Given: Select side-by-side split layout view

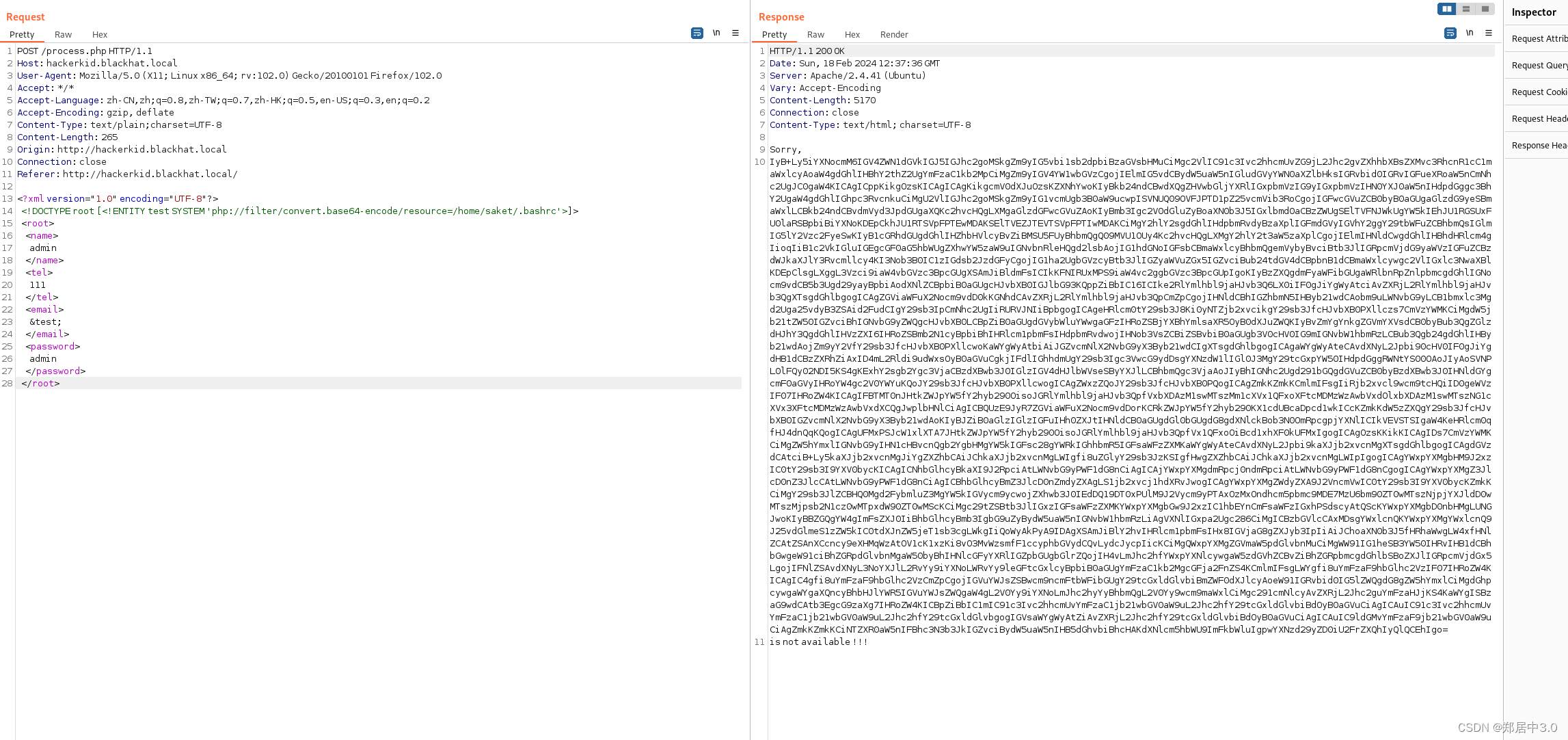Looking at the screenshot, I should [x=1446, y=9].
